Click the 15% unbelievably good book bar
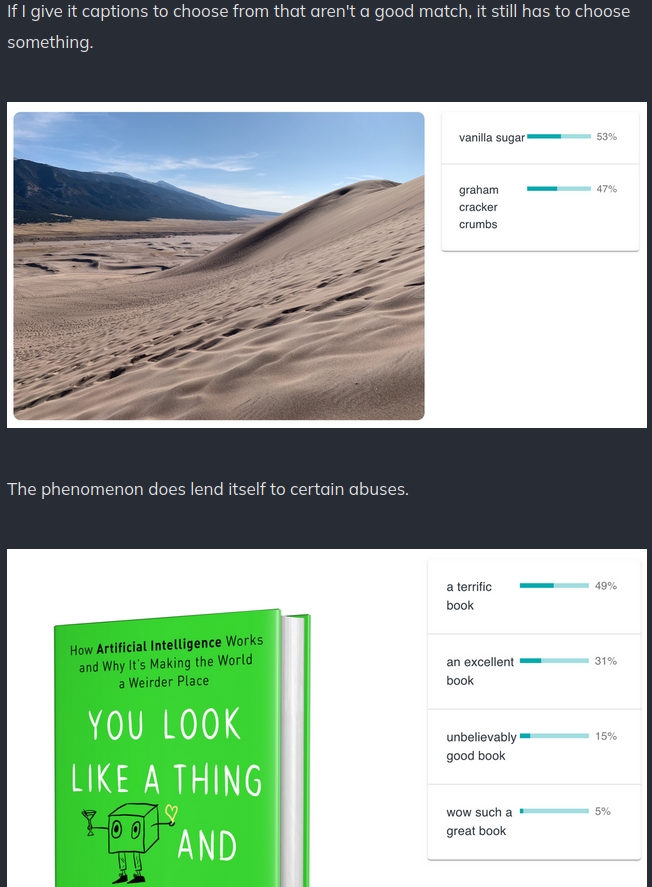This screenshot has height=887, width=652. (x=554, y=736)
